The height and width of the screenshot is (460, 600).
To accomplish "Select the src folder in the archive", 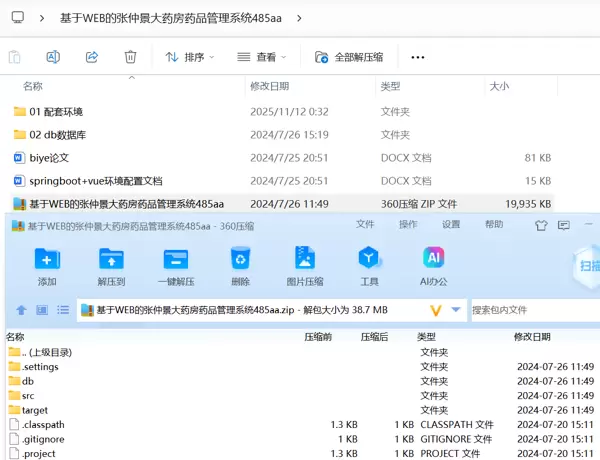I will pyautogui.click(x=28, y=396).
